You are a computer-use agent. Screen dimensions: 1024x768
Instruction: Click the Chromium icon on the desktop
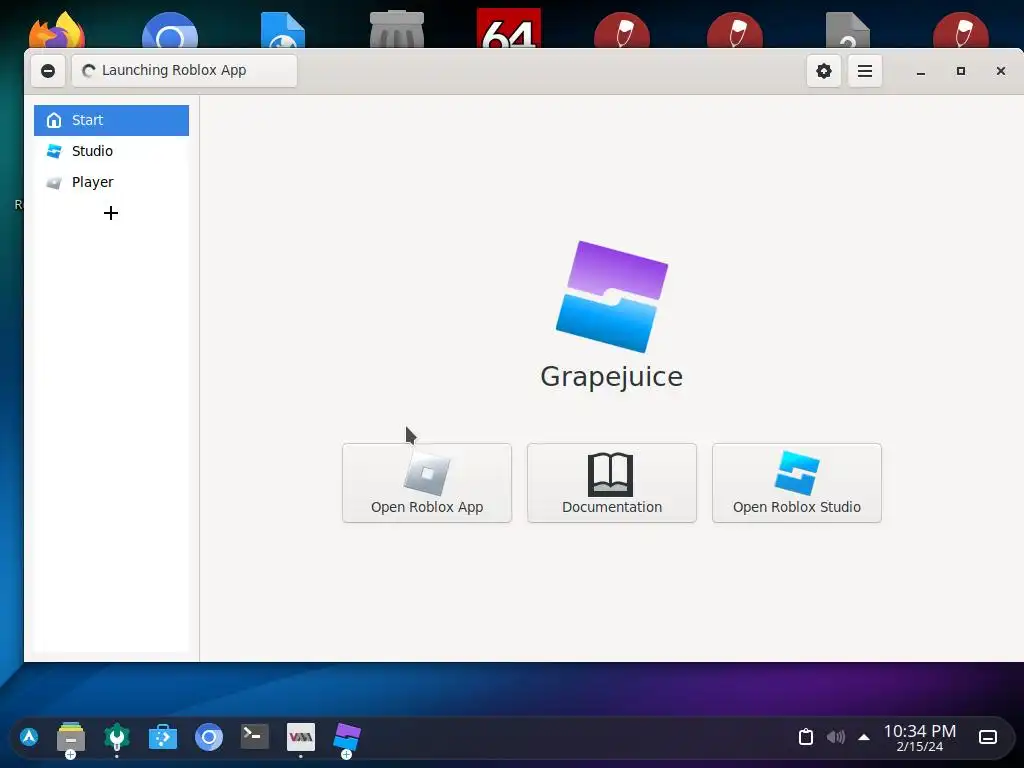(170, 30)
